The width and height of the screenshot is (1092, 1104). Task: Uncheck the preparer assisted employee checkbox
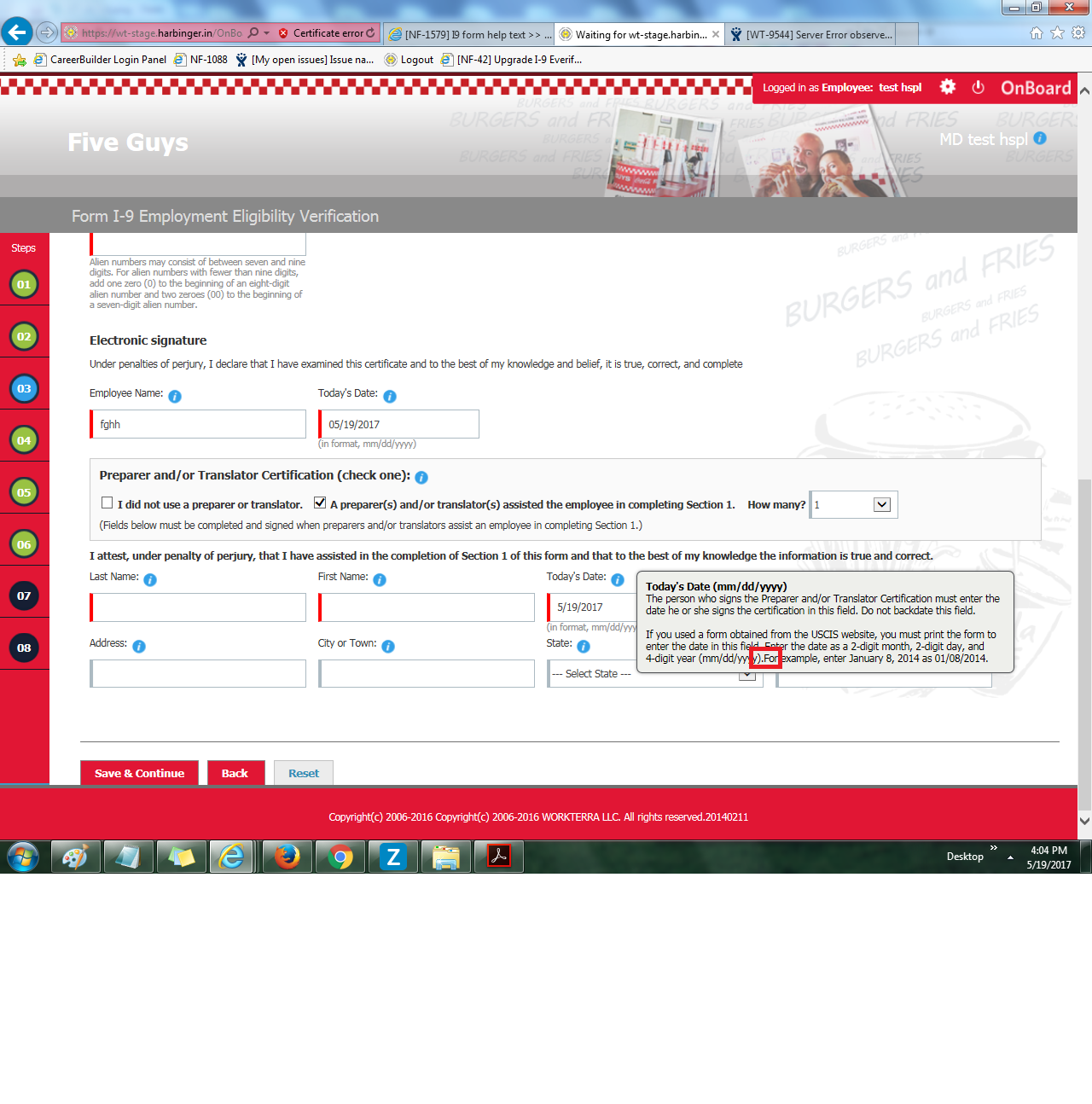click(320, 503)
